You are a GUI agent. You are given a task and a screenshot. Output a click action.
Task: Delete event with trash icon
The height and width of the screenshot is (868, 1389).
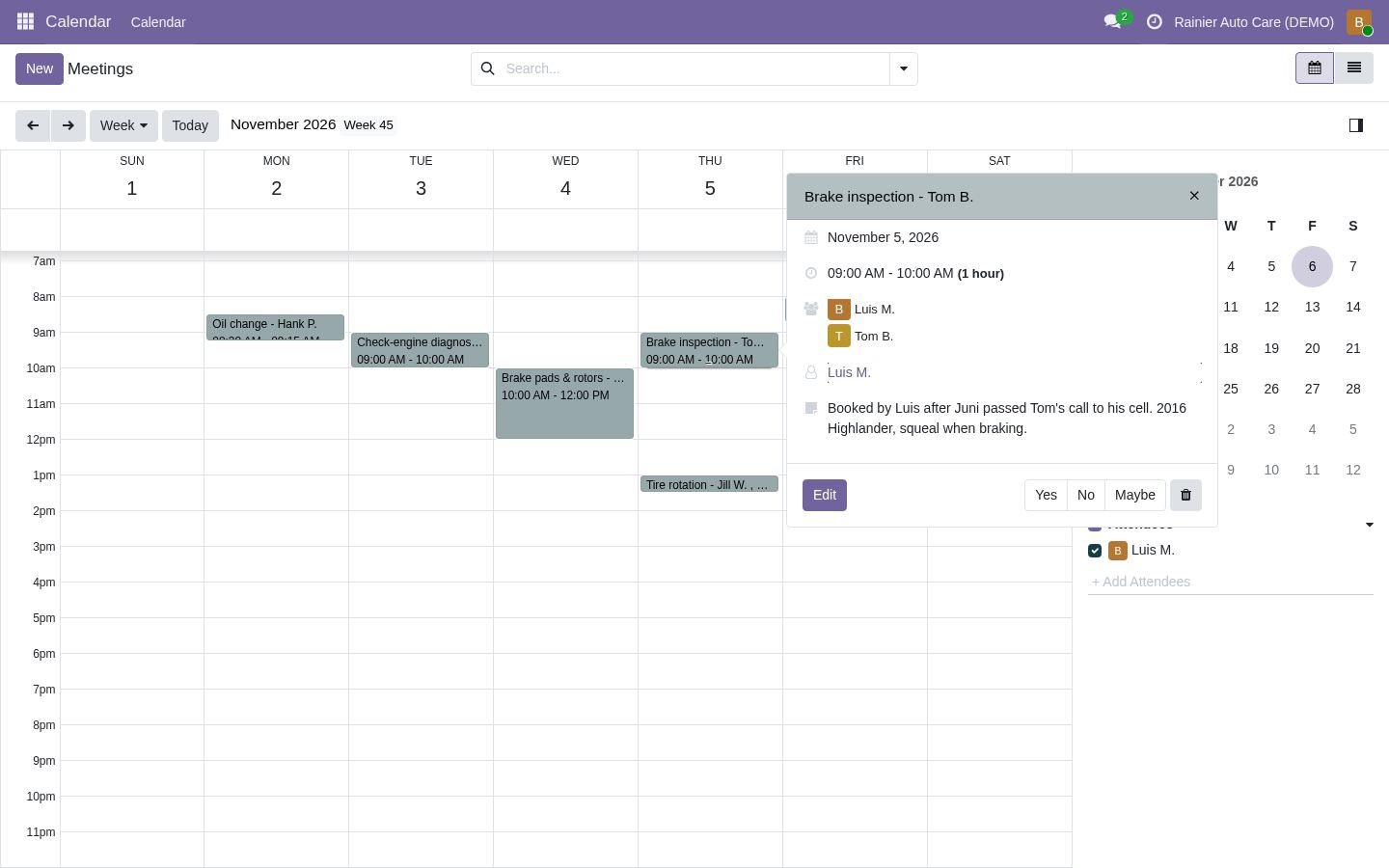1185,495
